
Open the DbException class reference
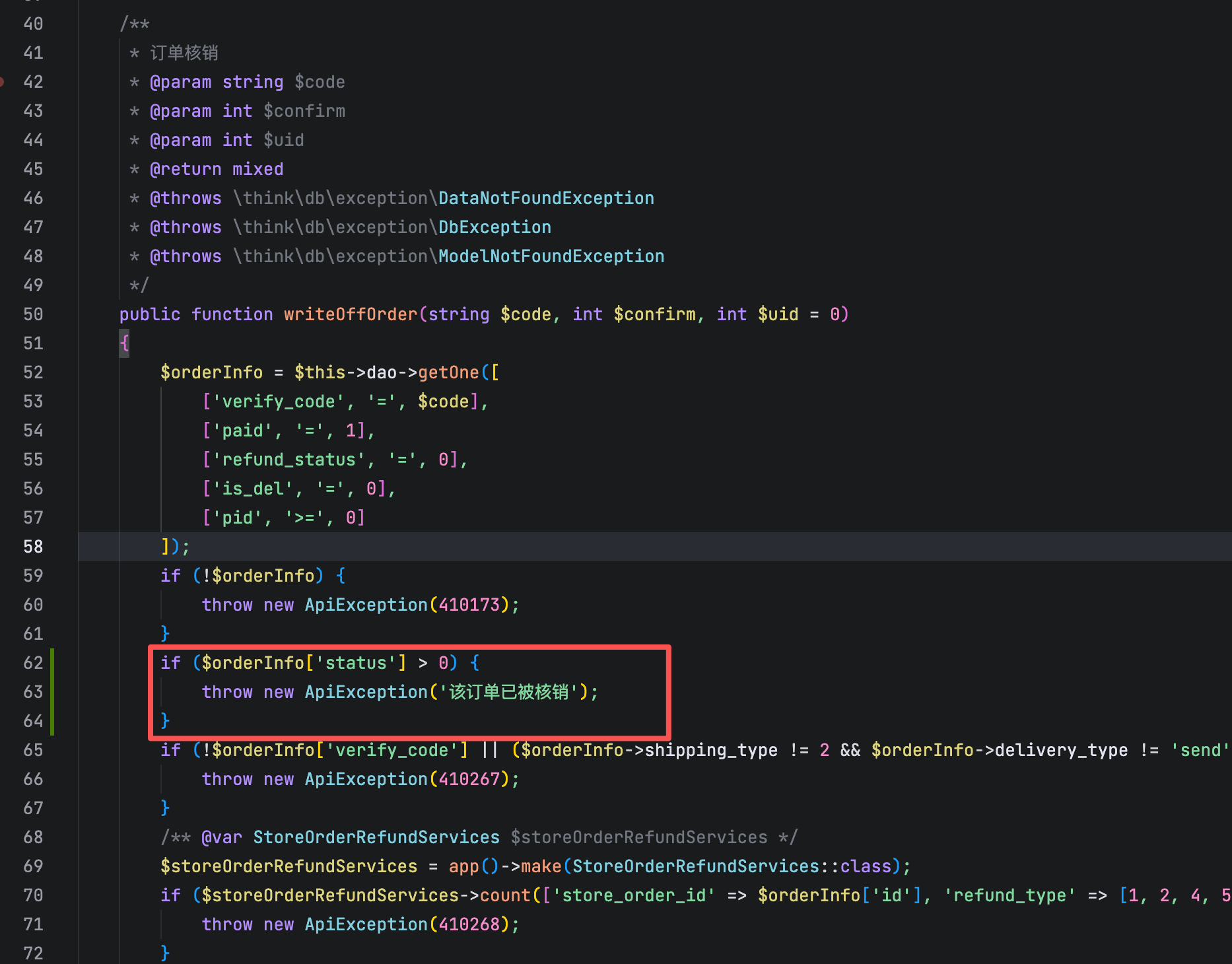coord(495,227)
